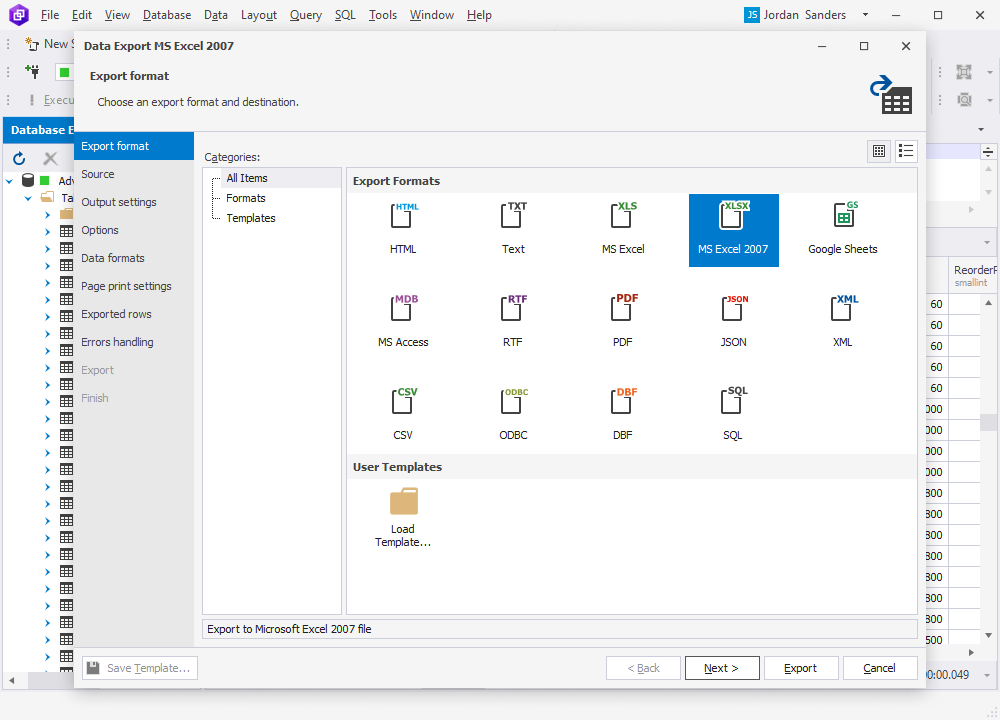Choose MS Access MDB format

(403, 323)
